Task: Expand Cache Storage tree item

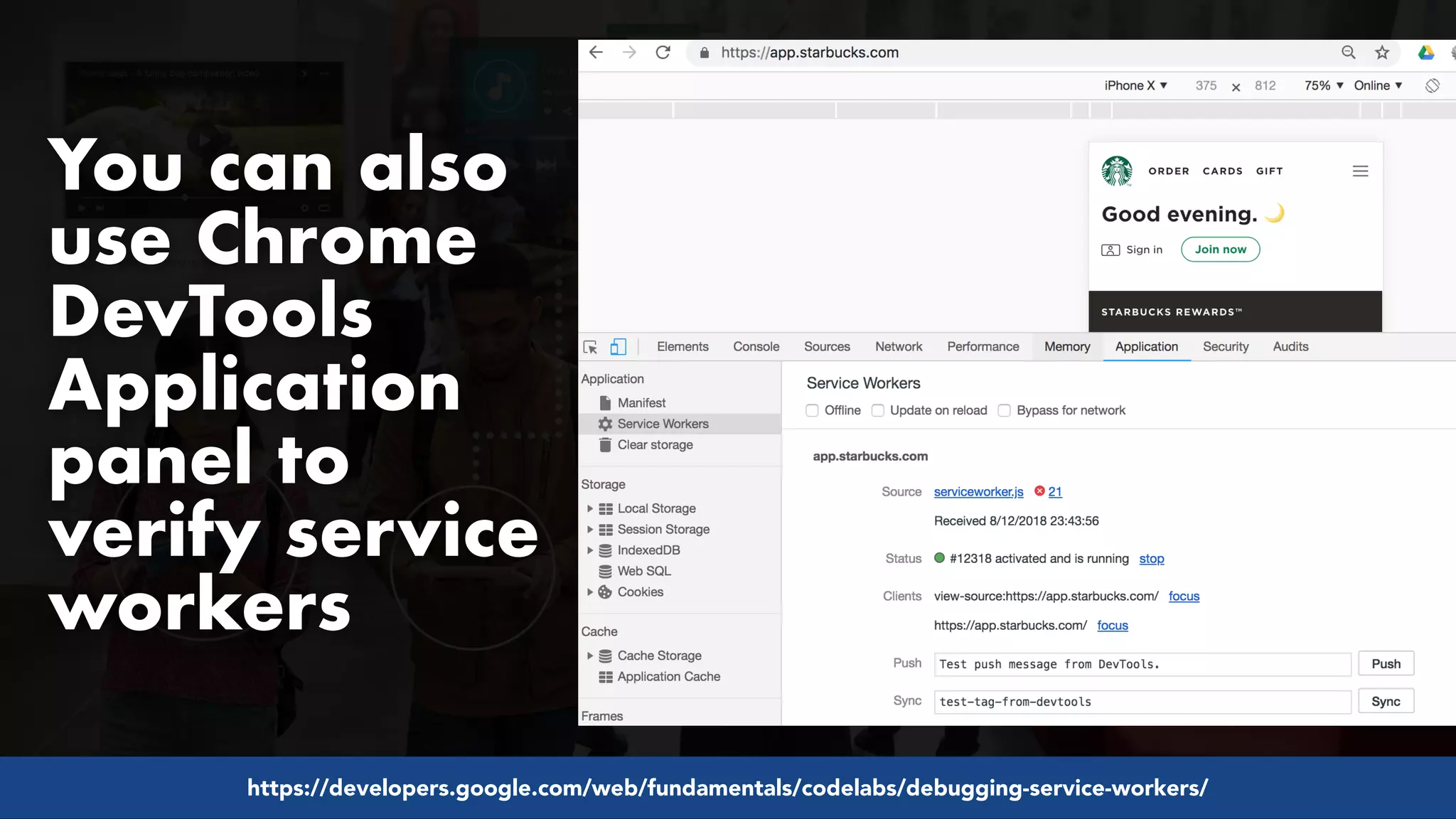Action: [x=590, y=655]
